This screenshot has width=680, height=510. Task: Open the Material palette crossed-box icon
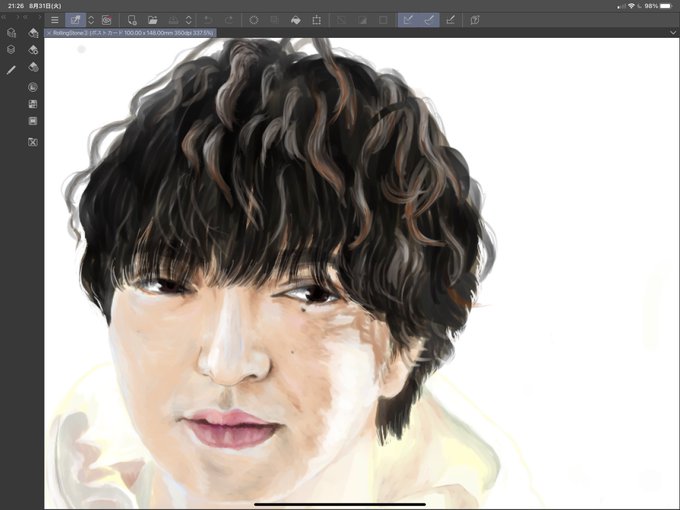[33, 142]
